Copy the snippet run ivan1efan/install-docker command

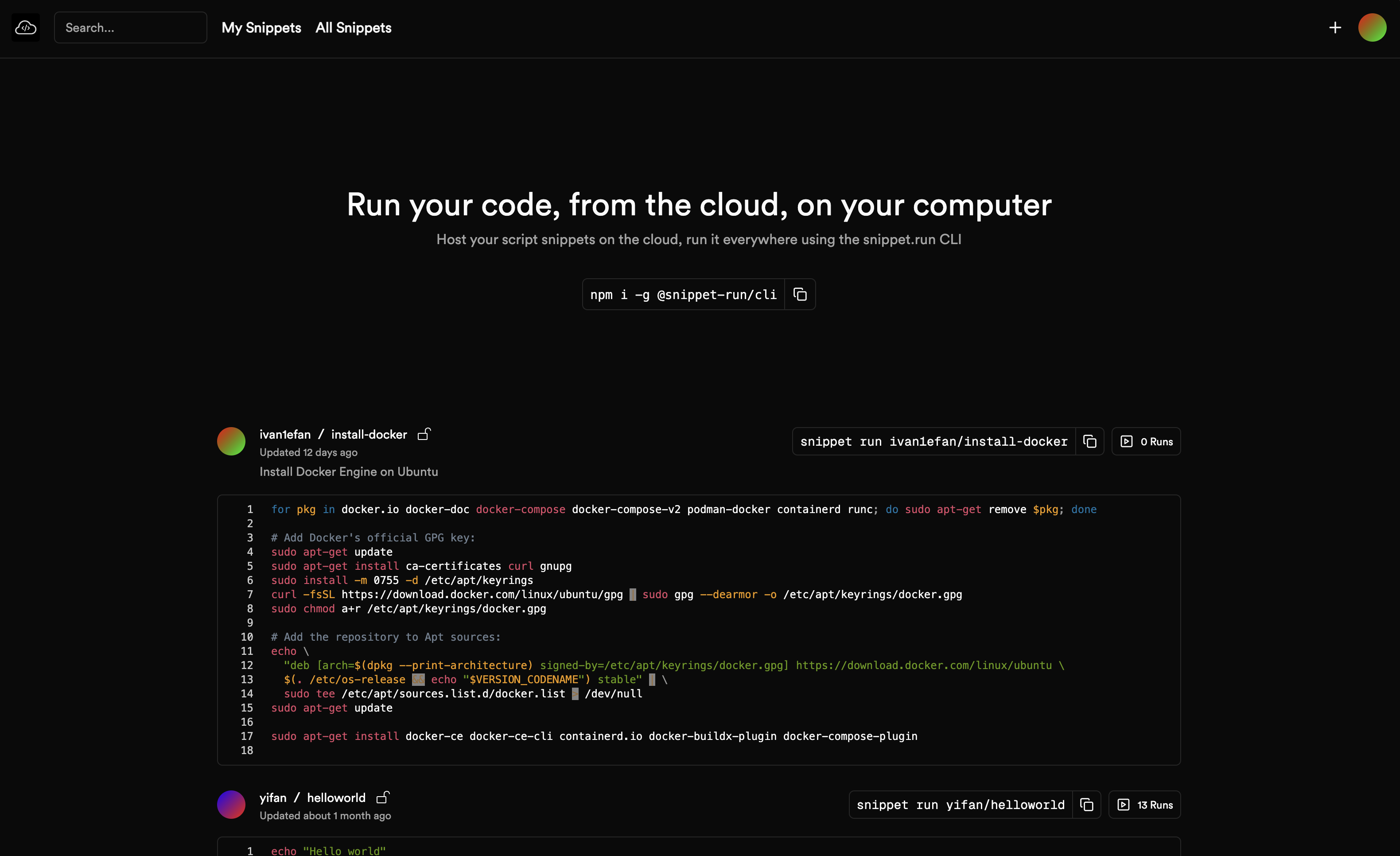pyautogui.click(x=1089, y=441)
